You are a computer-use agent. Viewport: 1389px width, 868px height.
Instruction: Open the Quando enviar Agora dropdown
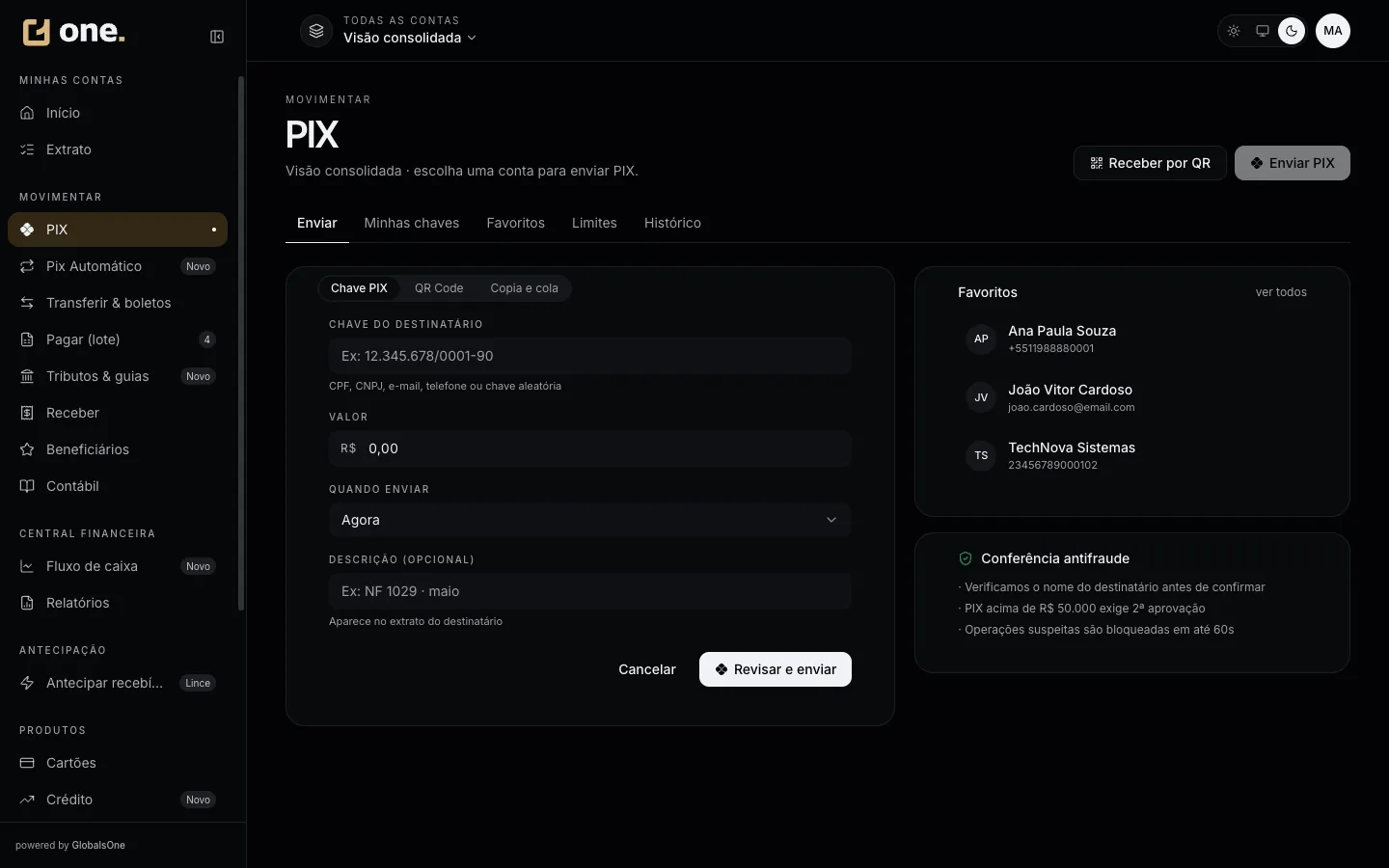click(x=590, y=520)
